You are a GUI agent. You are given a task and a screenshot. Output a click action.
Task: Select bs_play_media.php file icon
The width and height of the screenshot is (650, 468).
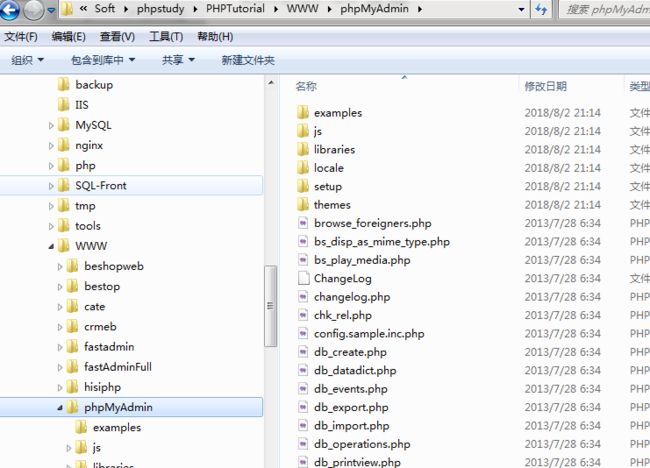(x=303, y=260)
